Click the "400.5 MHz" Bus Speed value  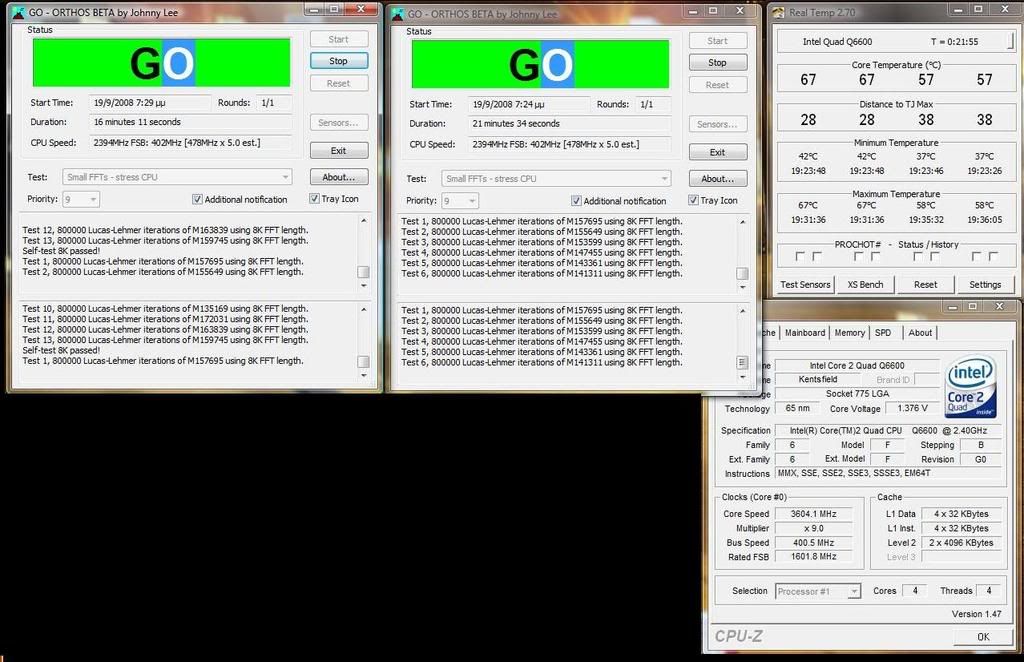[813, 543]
